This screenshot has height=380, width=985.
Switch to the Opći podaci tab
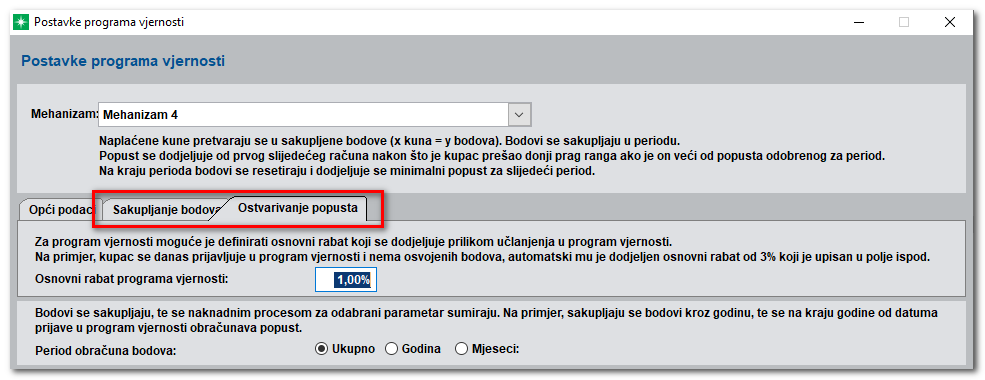click(x=61, y=210)
